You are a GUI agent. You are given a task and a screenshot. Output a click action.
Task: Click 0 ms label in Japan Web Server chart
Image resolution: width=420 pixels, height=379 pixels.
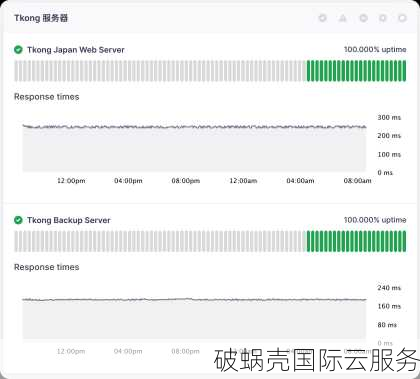click(x=385, y=173)
